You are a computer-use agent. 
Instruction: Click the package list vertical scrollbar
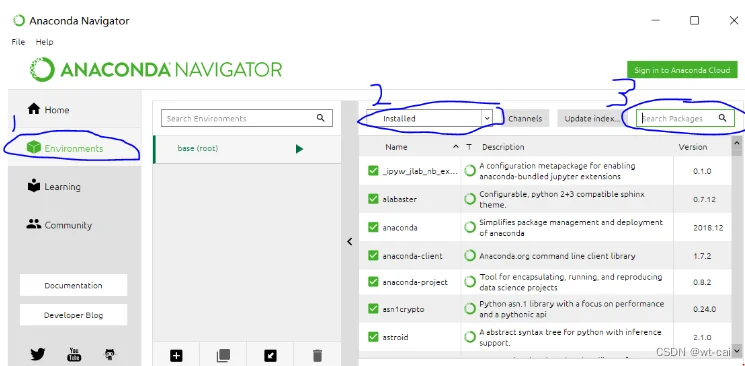737,247
